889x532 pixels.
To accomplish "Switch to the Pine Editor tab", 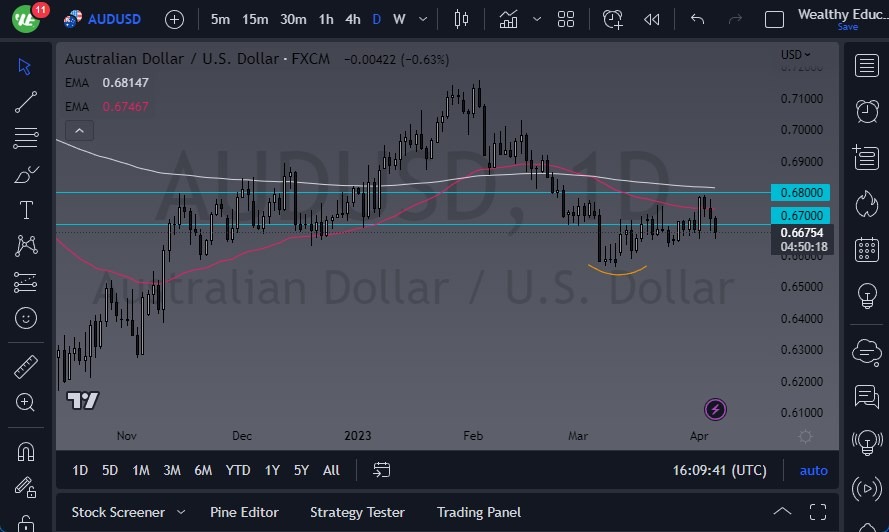I will 245,512.
